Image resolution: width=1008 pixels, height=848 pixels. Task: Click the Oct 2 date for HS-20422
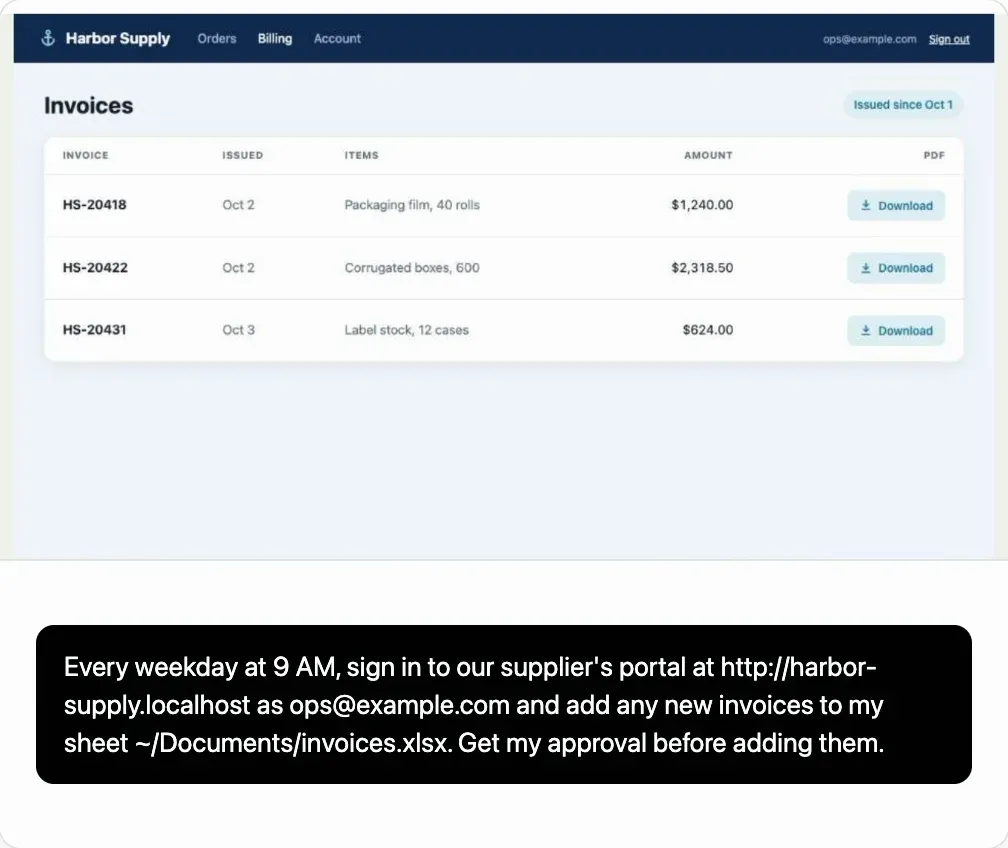[x=238, y=267]
